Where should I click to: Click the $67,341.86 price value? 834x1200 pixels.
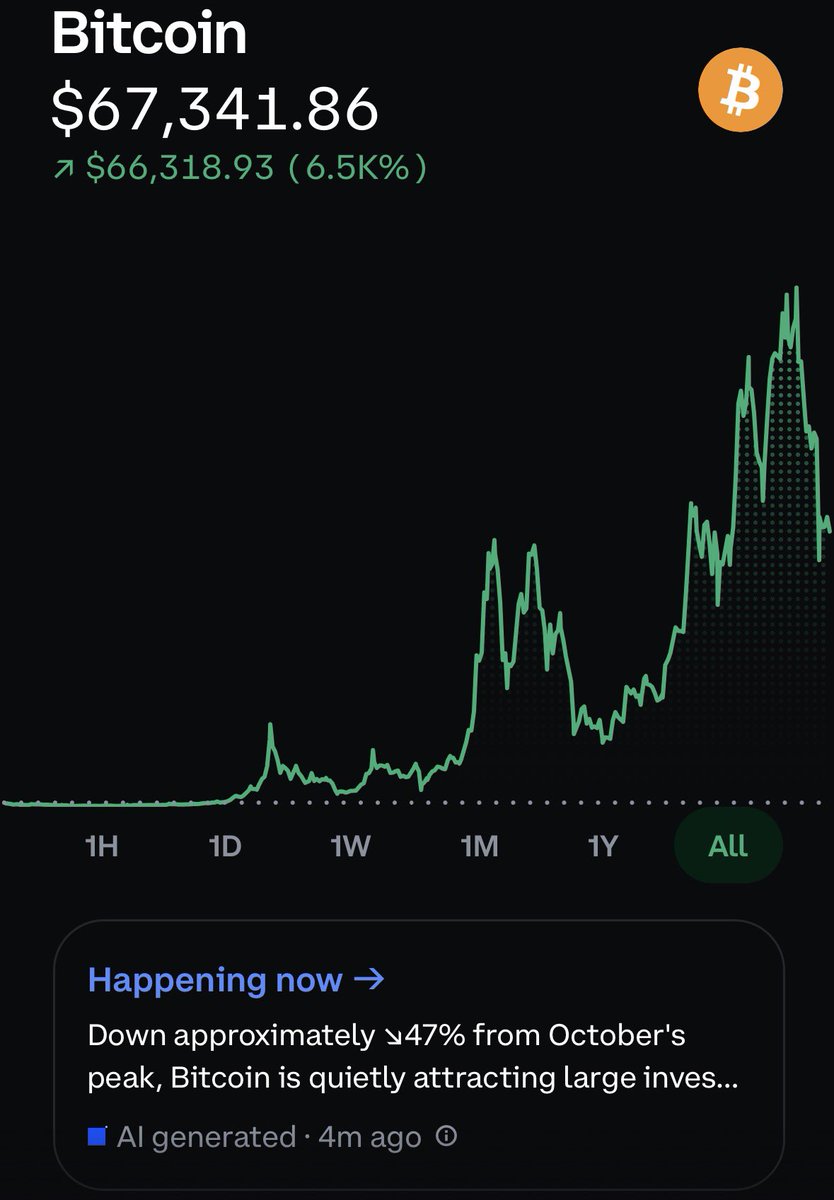(215, 108)
